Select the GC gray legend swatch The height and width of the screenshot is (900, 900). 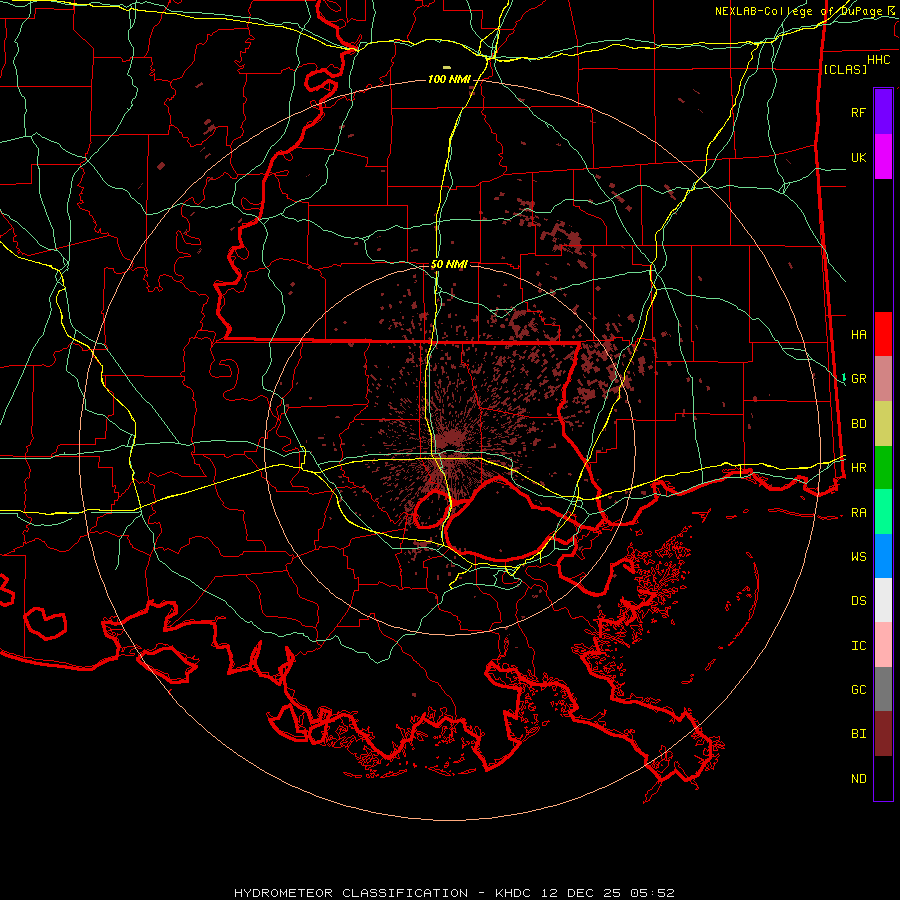click(883, 689)
